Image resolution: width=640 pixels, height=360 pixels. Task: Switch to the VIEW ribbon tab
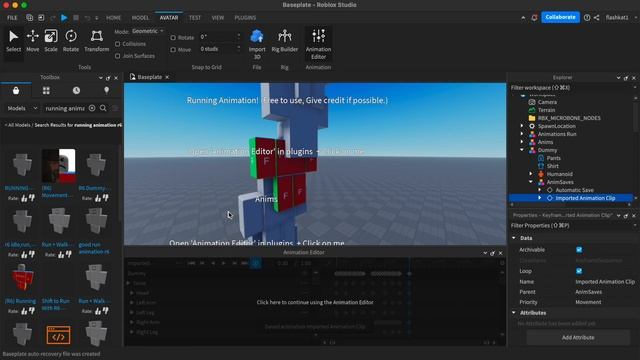point(218,18)
